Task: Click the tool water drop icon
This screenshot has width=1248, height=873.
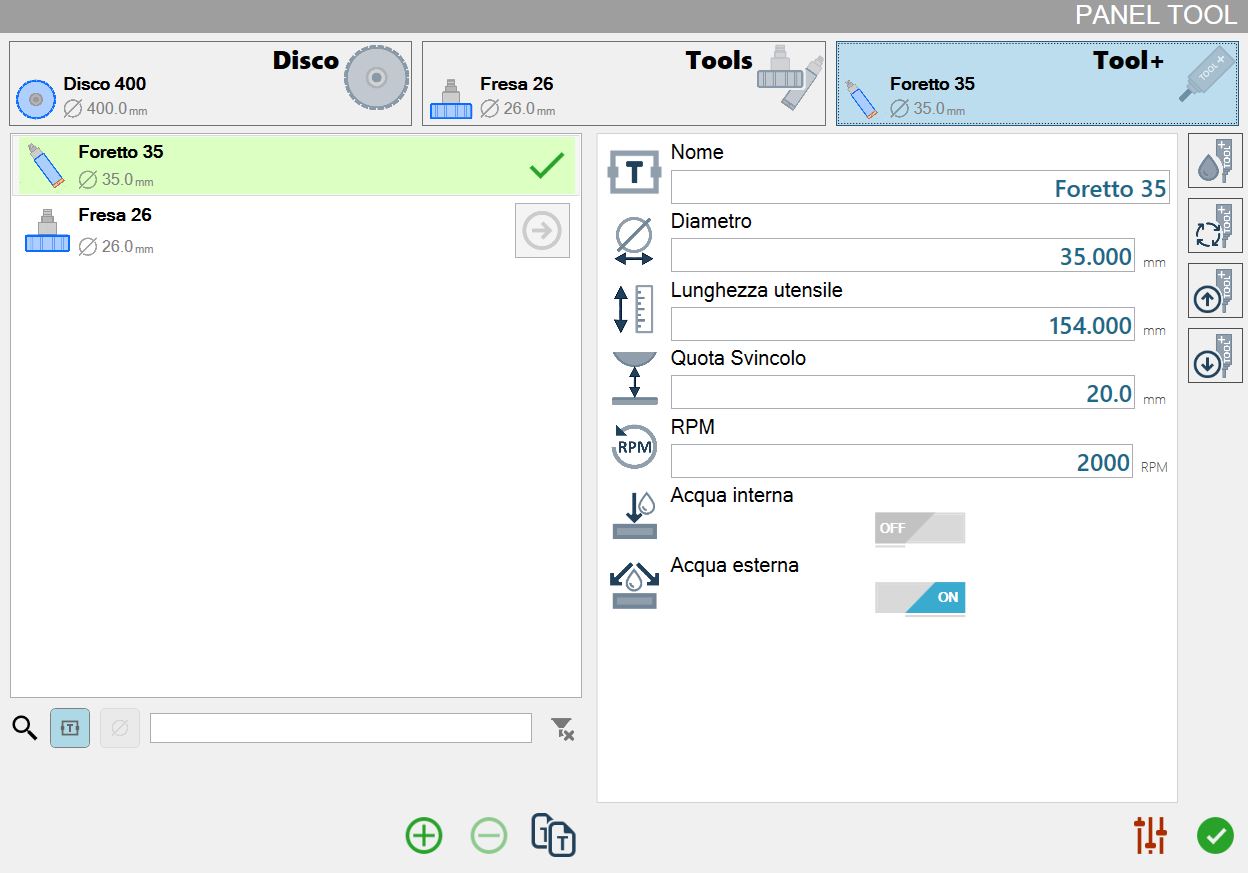Action: click(1215, 161)
